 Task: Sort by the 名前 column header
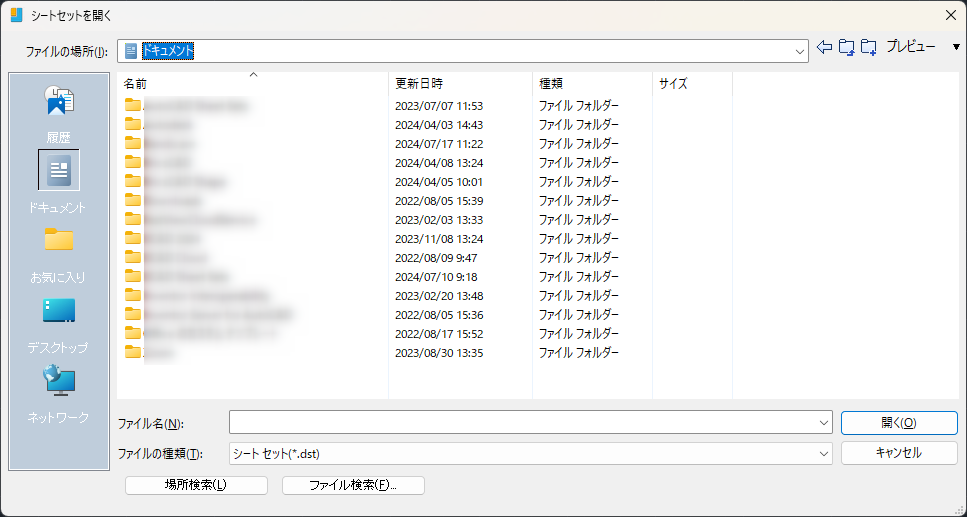(253, 83)
